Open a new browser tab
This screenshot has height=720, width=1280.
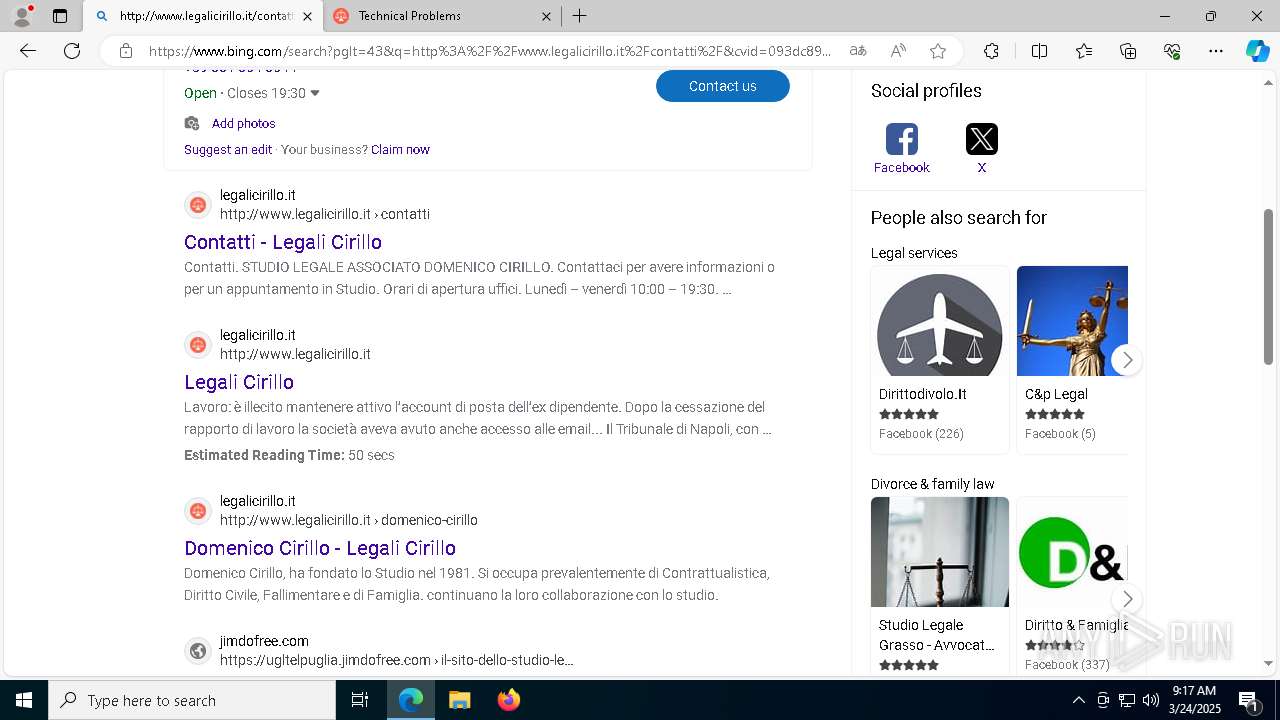(x=580, y=16)
